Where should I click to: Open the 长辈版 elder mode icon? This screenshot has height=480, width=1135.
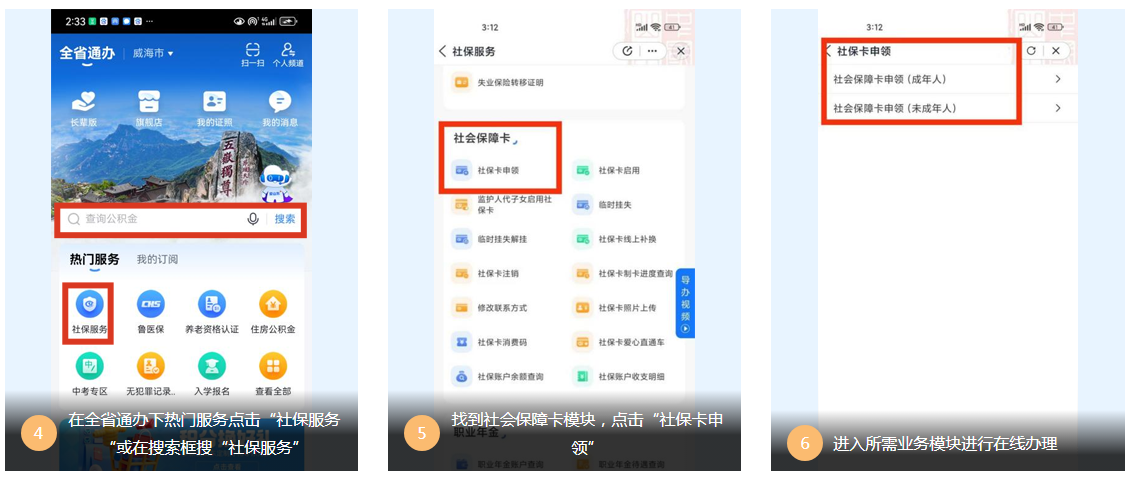point(85,102)
